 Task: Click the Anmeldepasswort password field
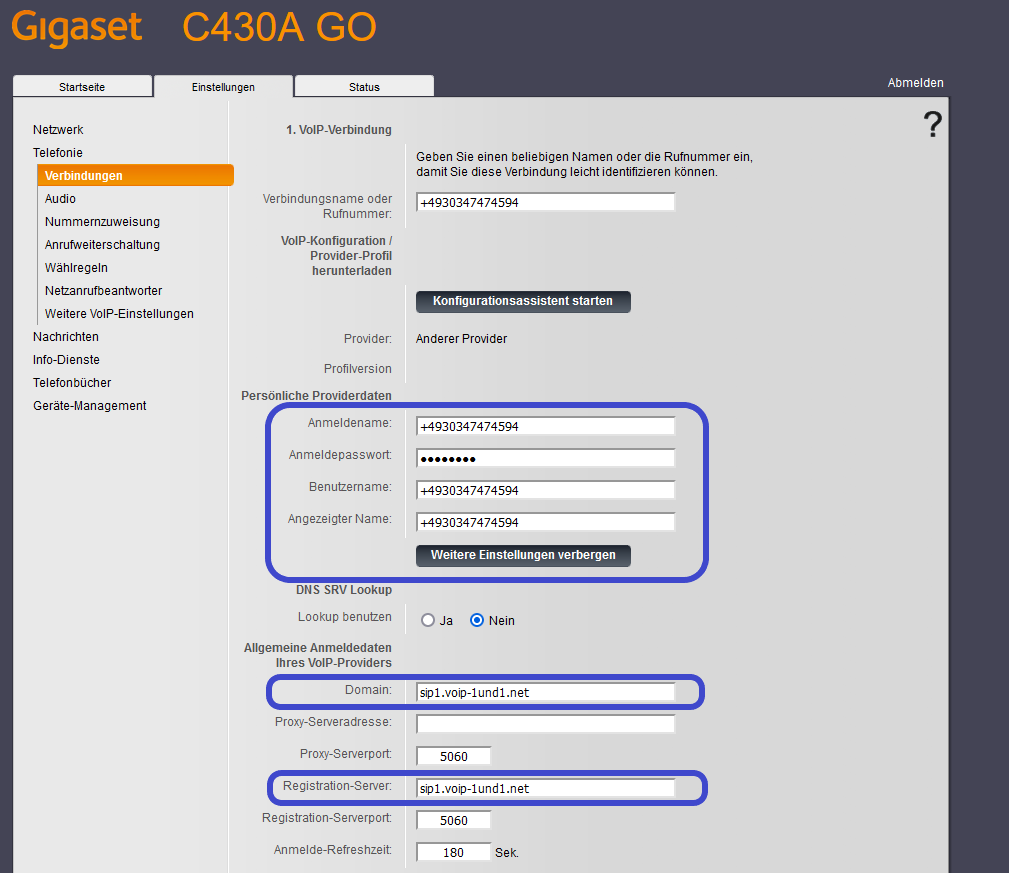pyautogui.click(x=546, y=458)
